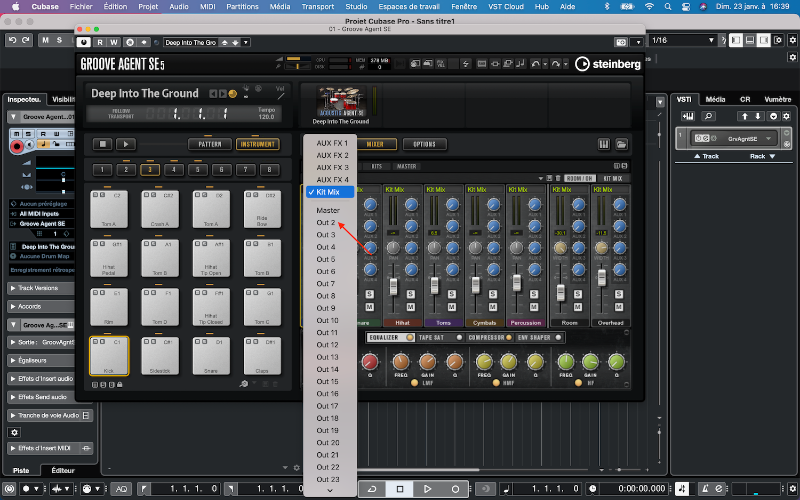This screenshot has height=500, width=800.
Task: Click the trash icon in mixer preset bar
Action: [x=558, y=178]
